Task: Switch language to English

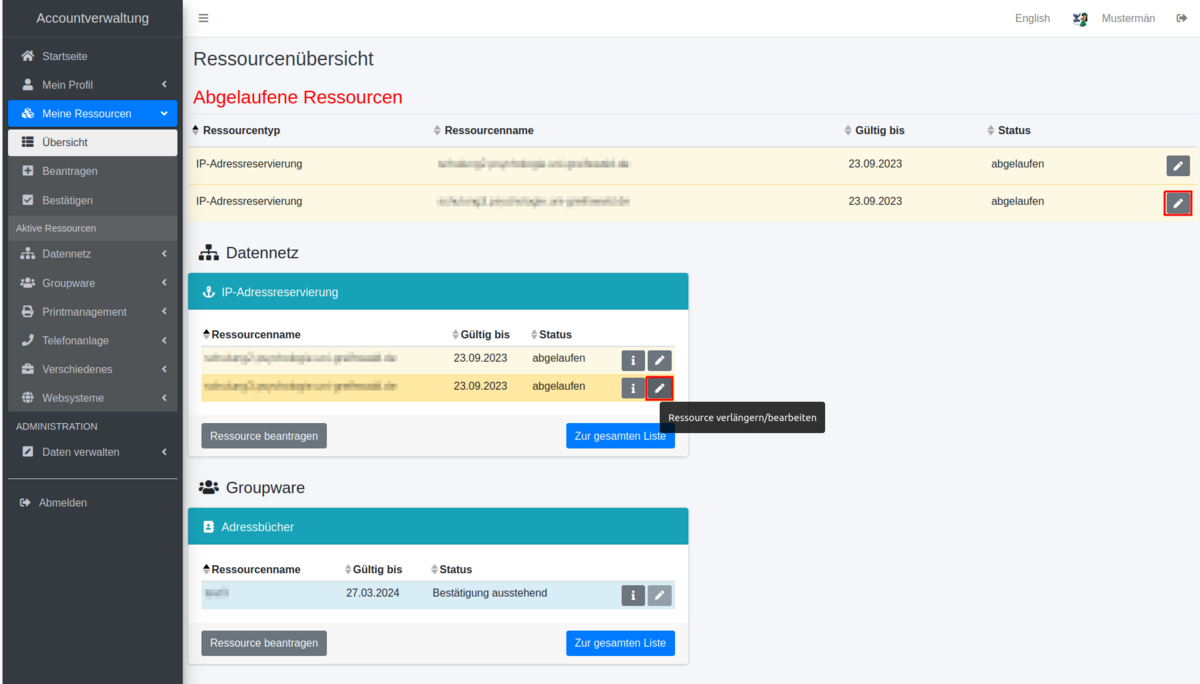Action: coord(1032,18)
